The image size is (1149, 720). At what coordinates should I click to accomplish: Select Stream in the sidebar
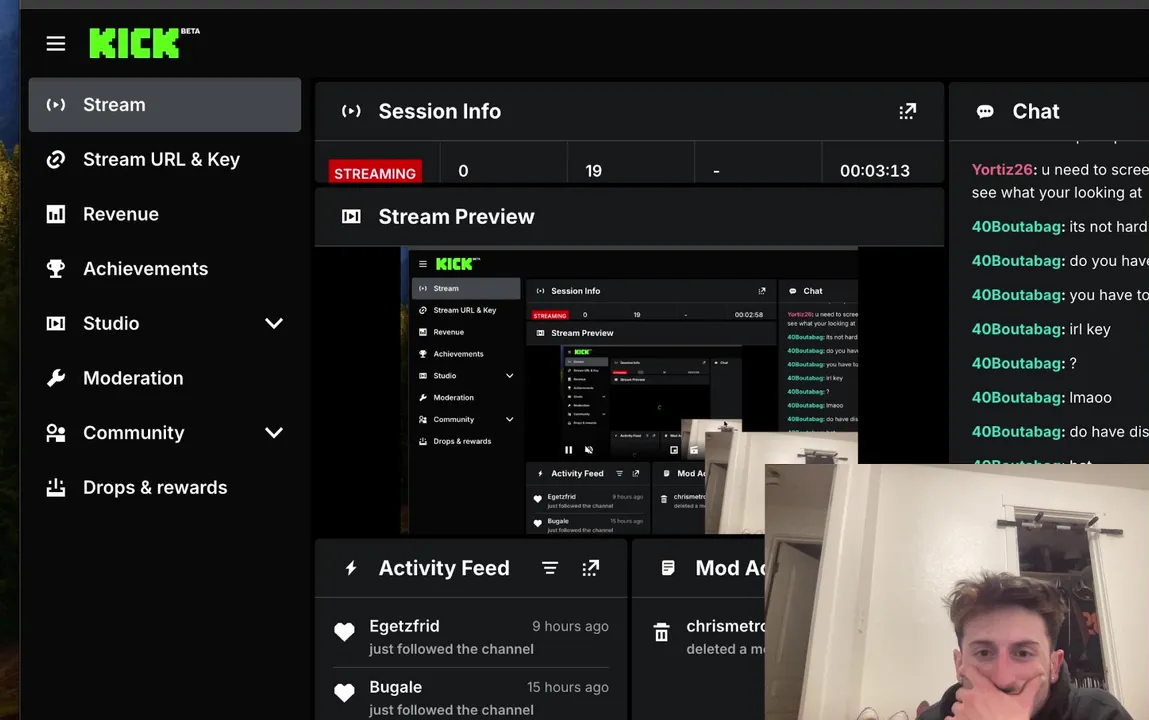pos(165,105)
